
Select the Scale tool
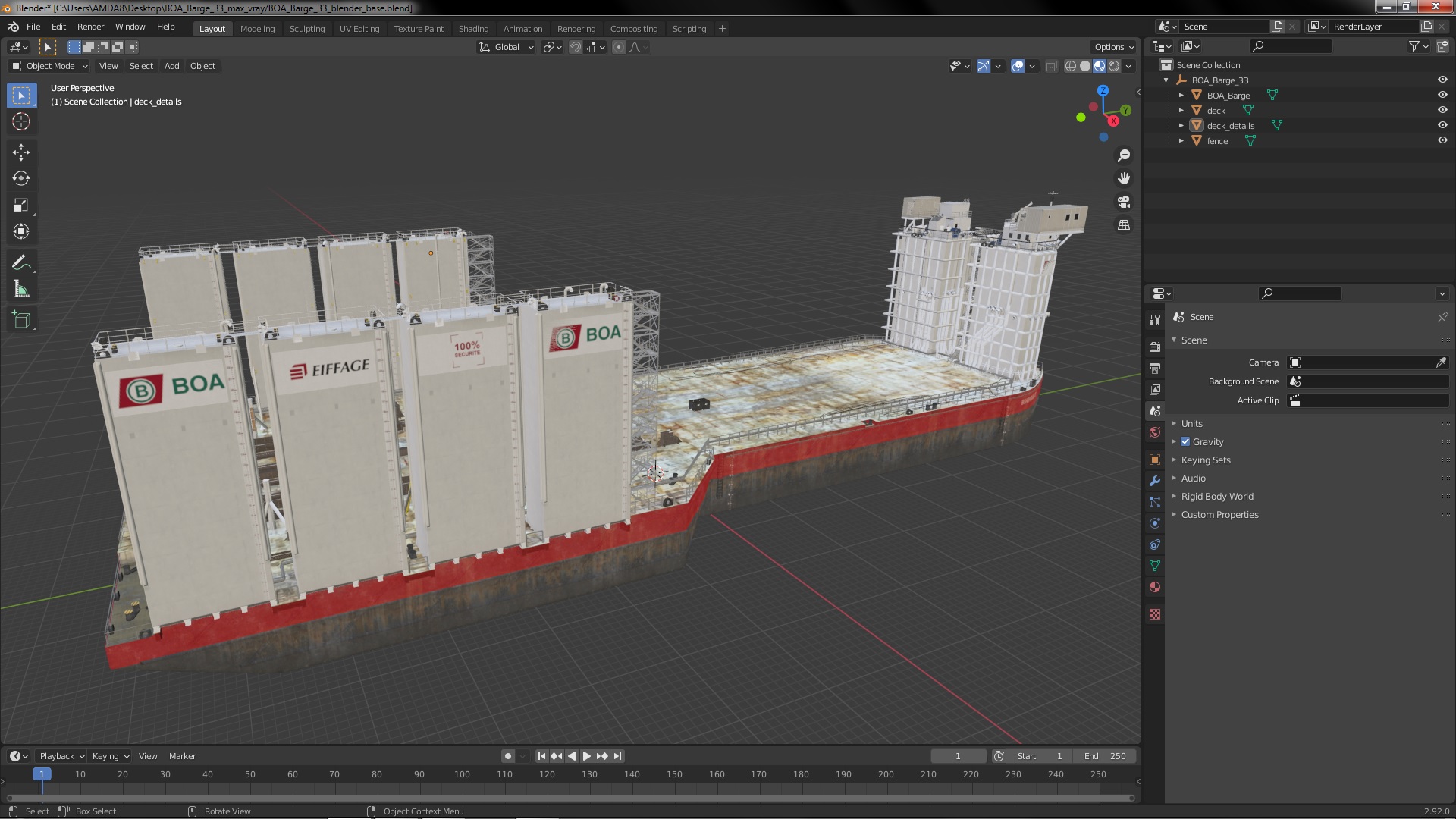point(21,206)
